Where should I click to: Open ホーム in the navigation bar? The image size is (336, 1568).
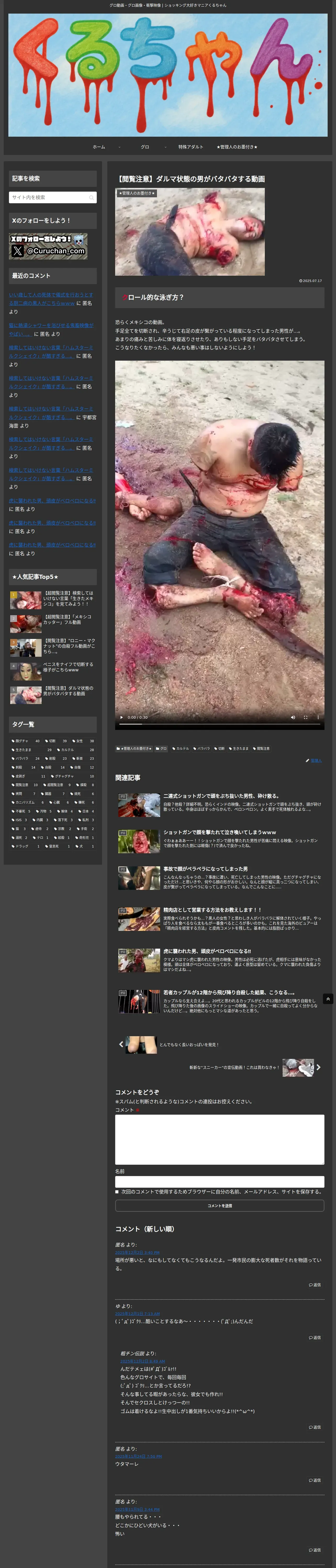click(99, 147)
